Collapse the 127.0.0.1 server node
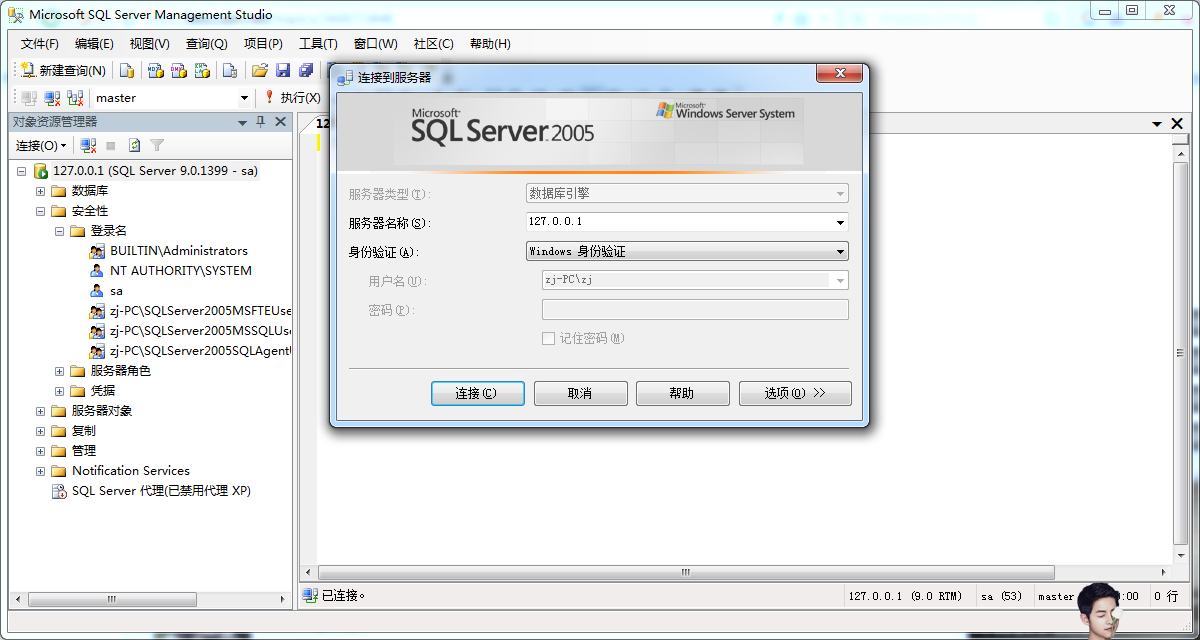 click(21, 171)
